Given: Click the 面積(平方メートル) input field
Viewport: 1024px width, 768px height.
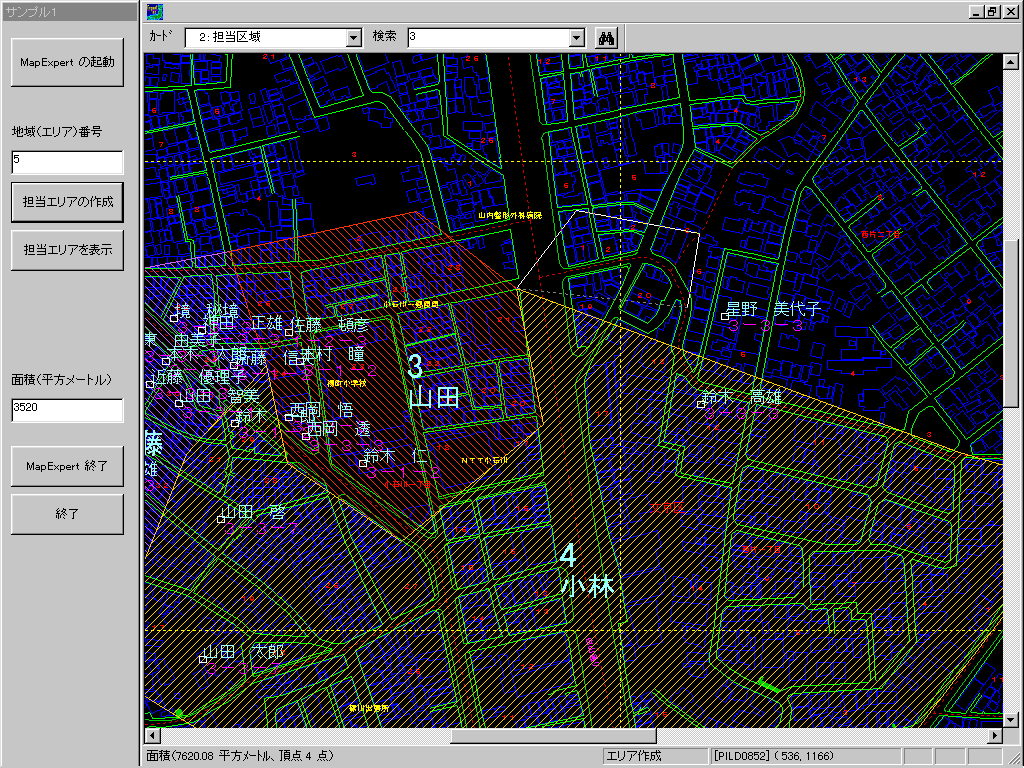Looking at the screenshot, I should click(x=67, y=410).
